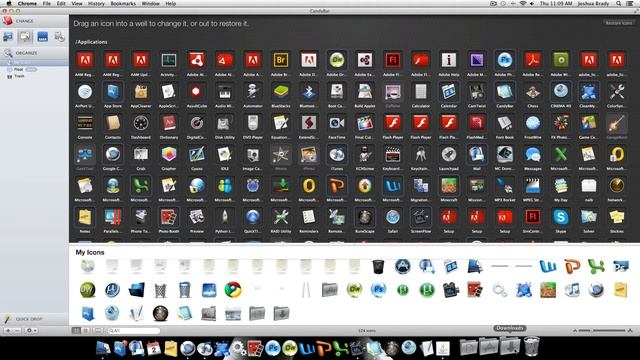Pick the download folder icon in My Icons
Image resolution: width=640 pixels, height=360 pixels.
pyautogui.click(x=281, y=313)
